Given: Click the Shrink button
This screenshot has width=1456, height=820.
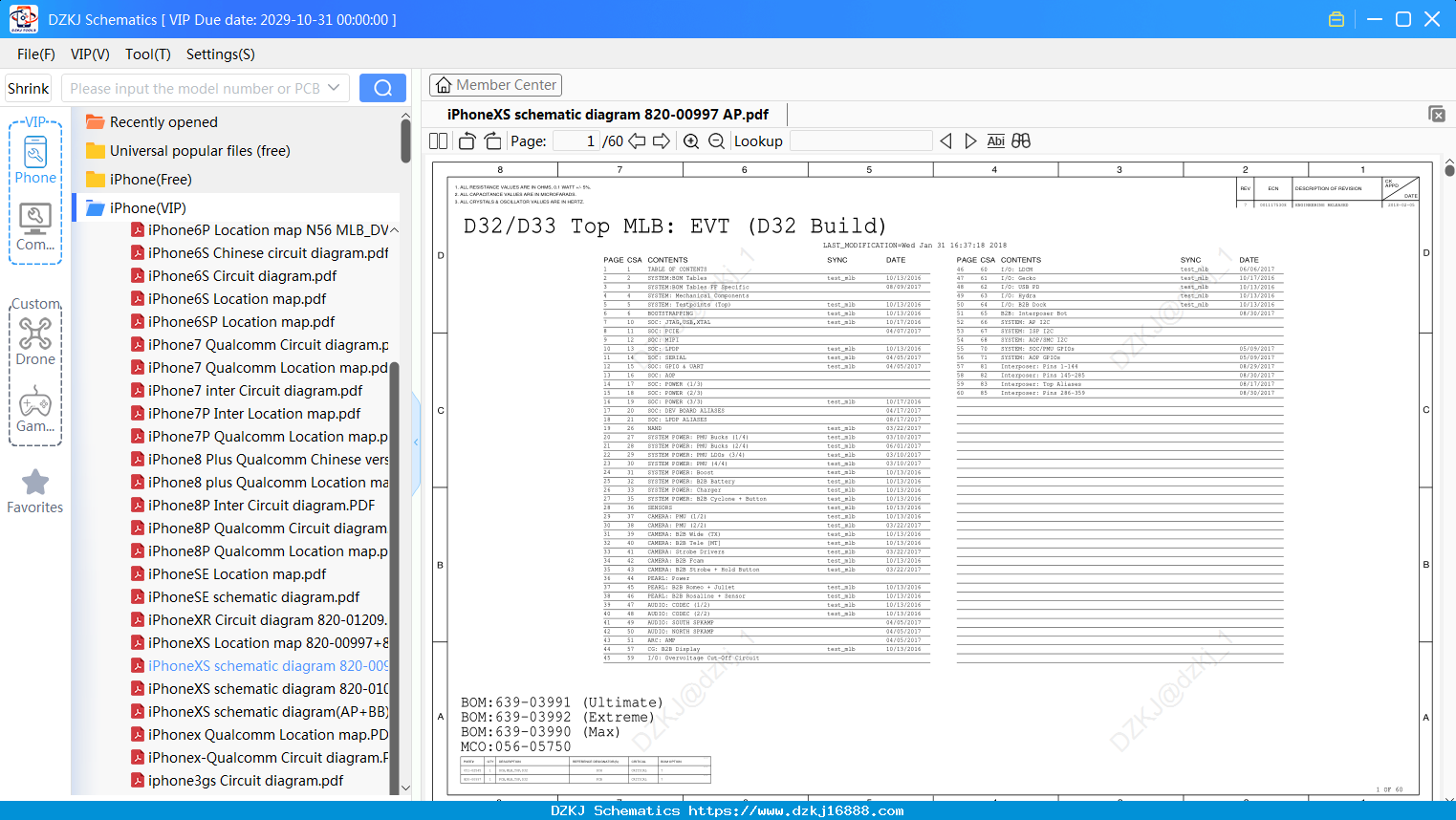Looking at the screenshot, I should click(x=29, y=88).
